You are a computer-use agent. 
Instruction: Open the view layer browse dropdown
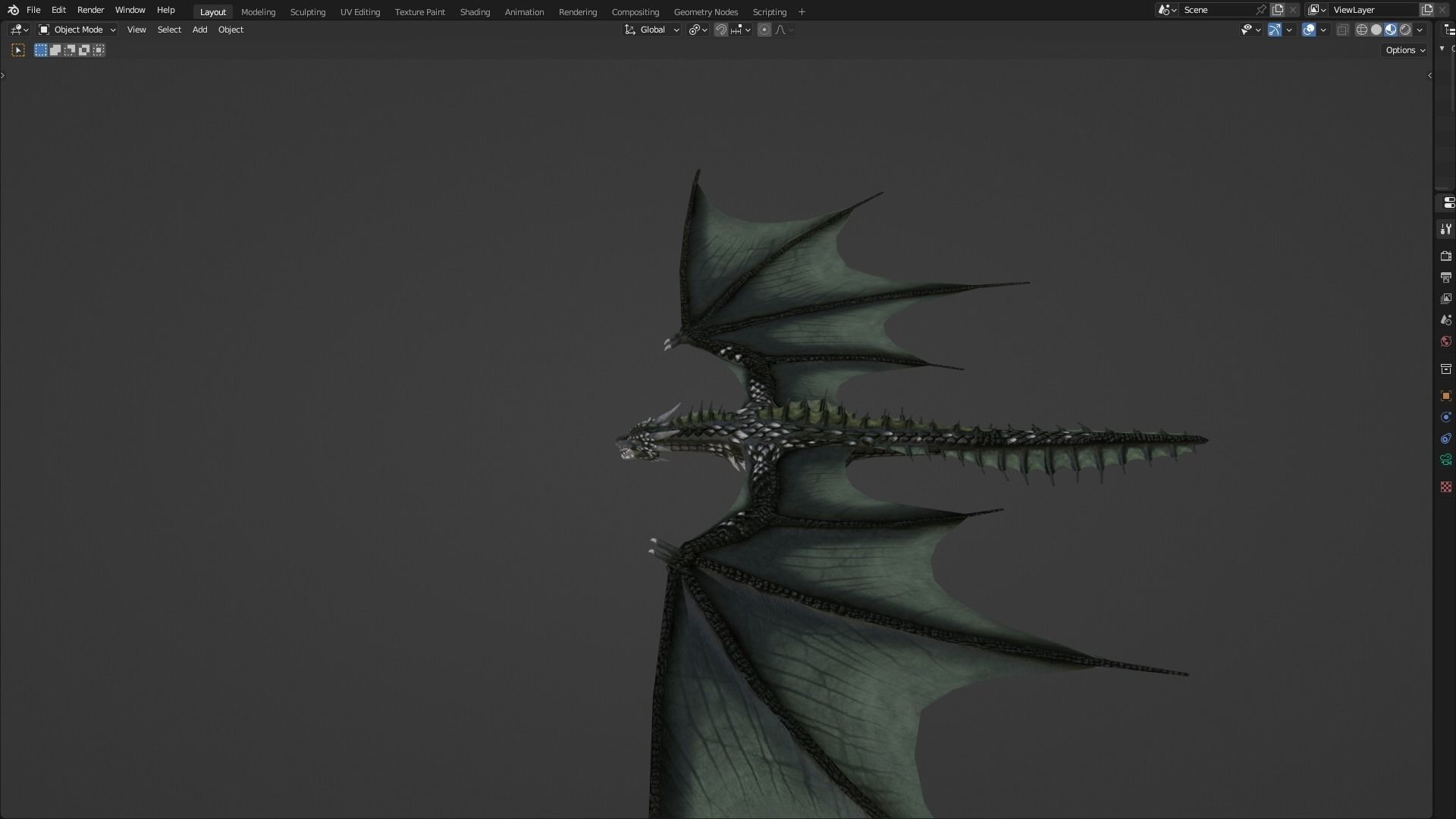click(1317, 10)
